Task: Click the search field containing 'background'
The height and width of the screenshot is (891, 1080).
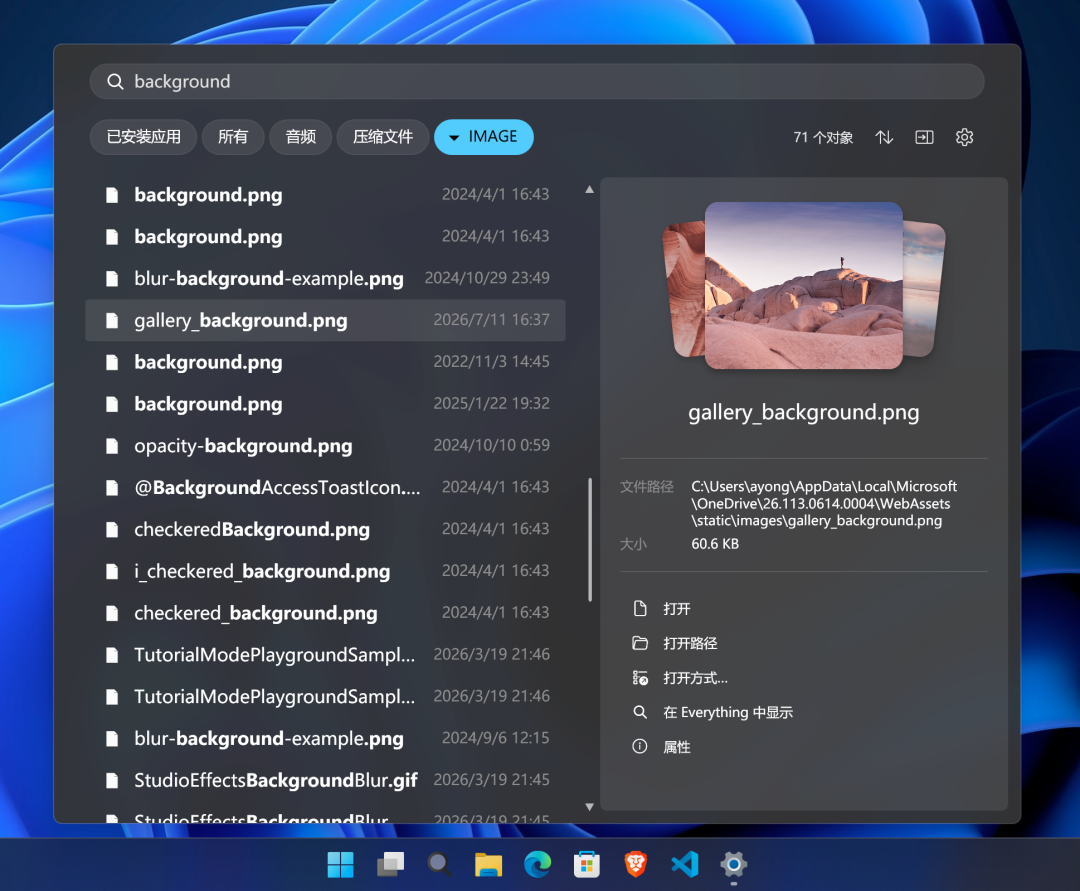Action: (x=537, y=81)
